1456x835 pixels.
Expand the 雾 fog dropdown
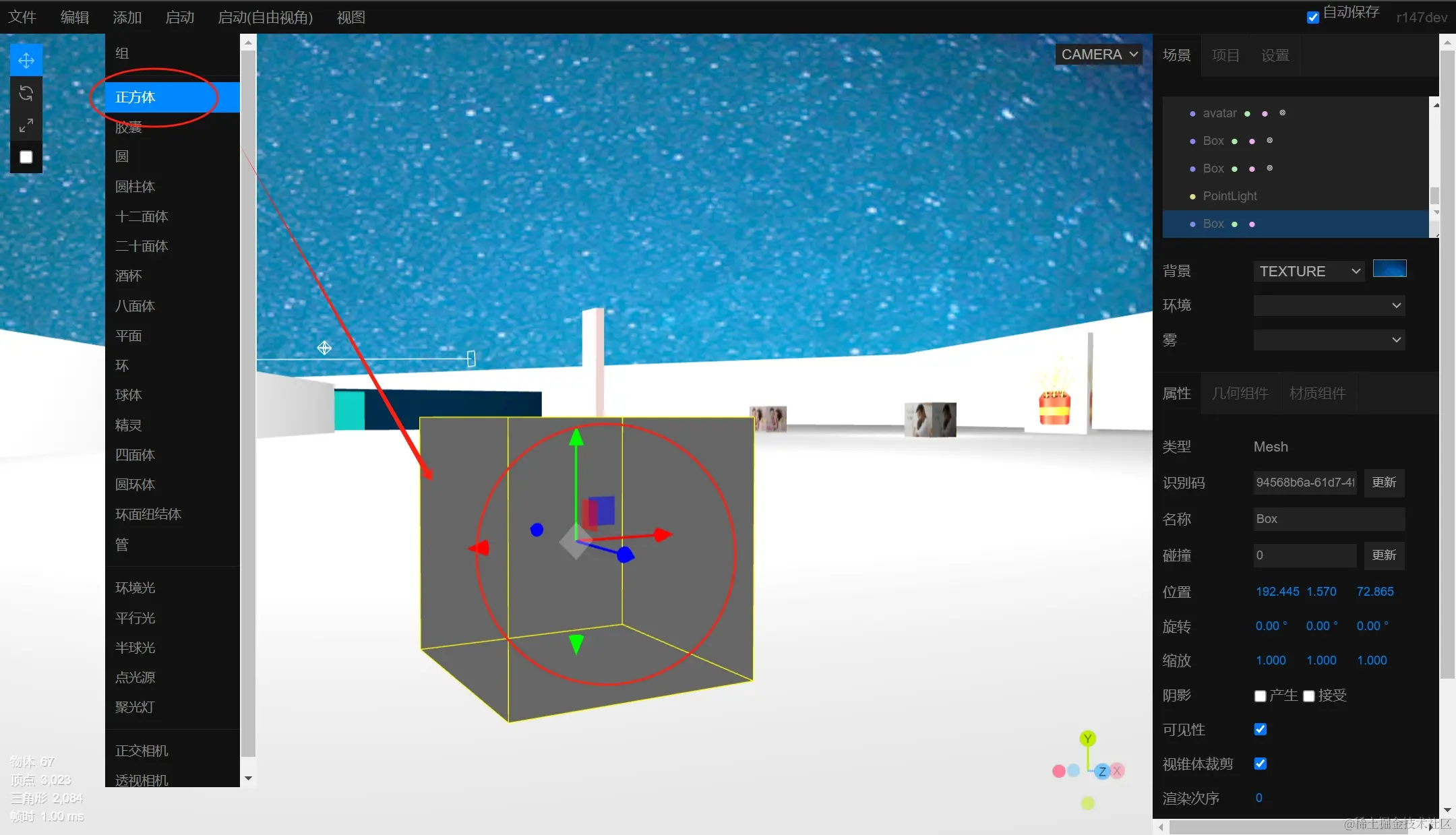[1329, 340]
